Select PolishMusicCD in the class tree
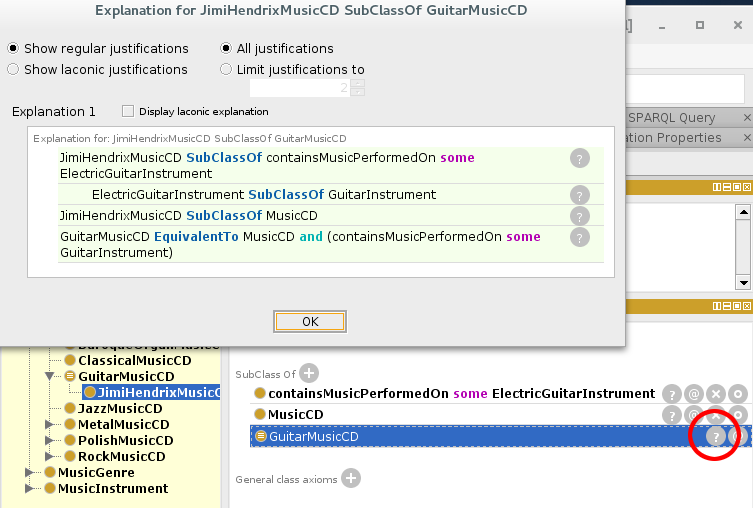The width and height of the screenshot is (753, 508). 125,440
